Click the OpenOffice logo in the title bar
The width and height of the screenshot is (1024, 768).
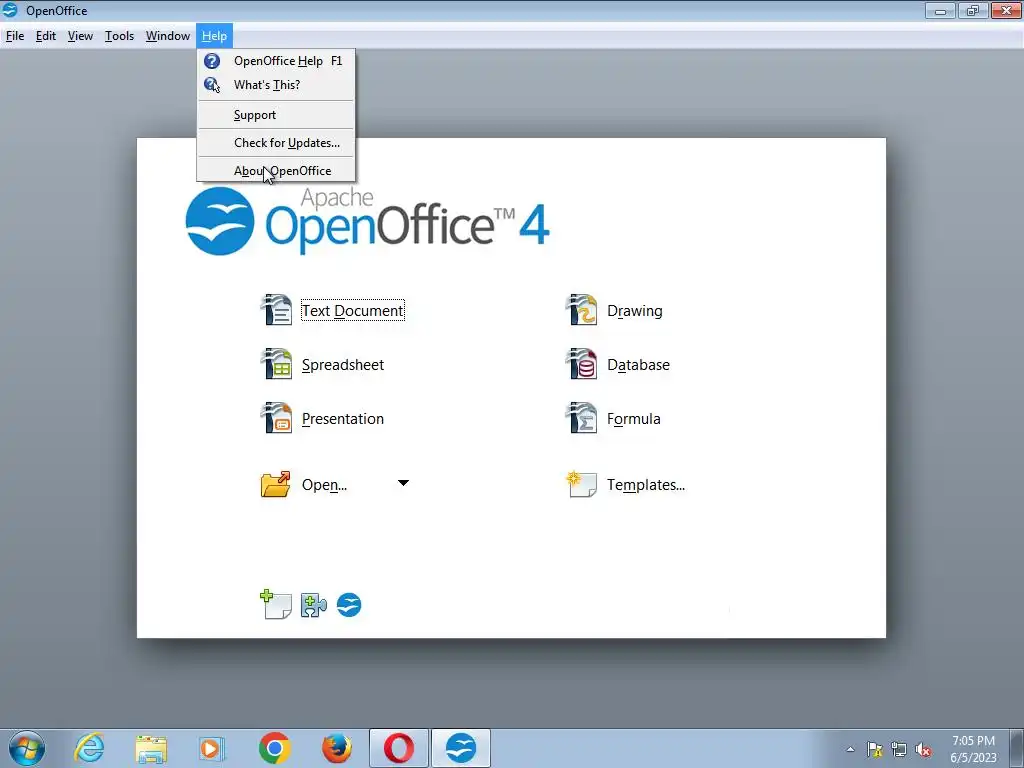pos(10,10)
